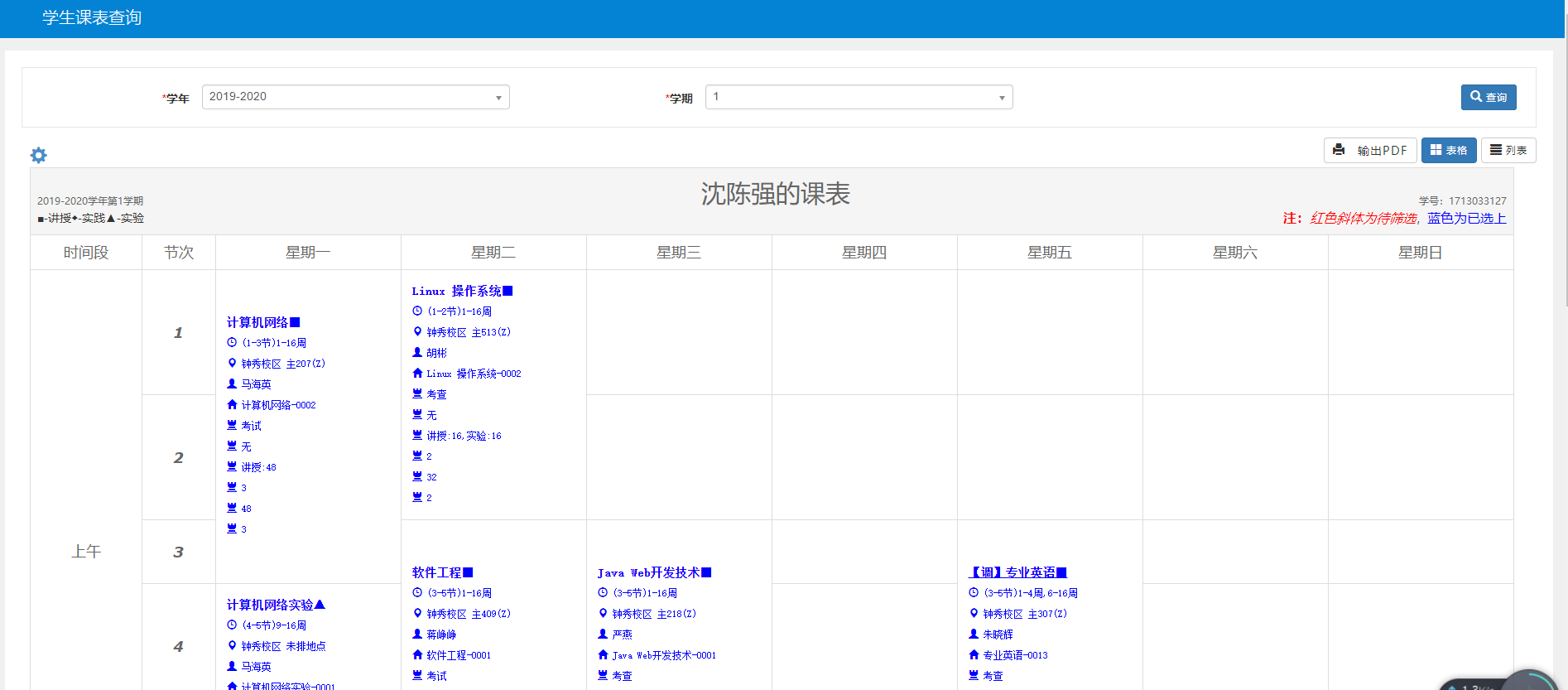Click tower icon beside 讲授:48
This screenshot has width=1568, height=690.
pos(232,466)
